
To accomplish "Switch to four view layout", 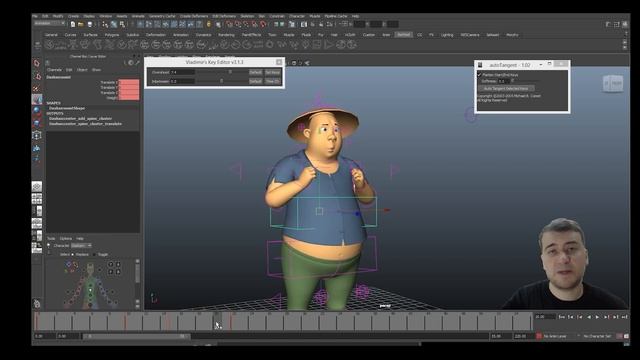I will click(37, 199).
